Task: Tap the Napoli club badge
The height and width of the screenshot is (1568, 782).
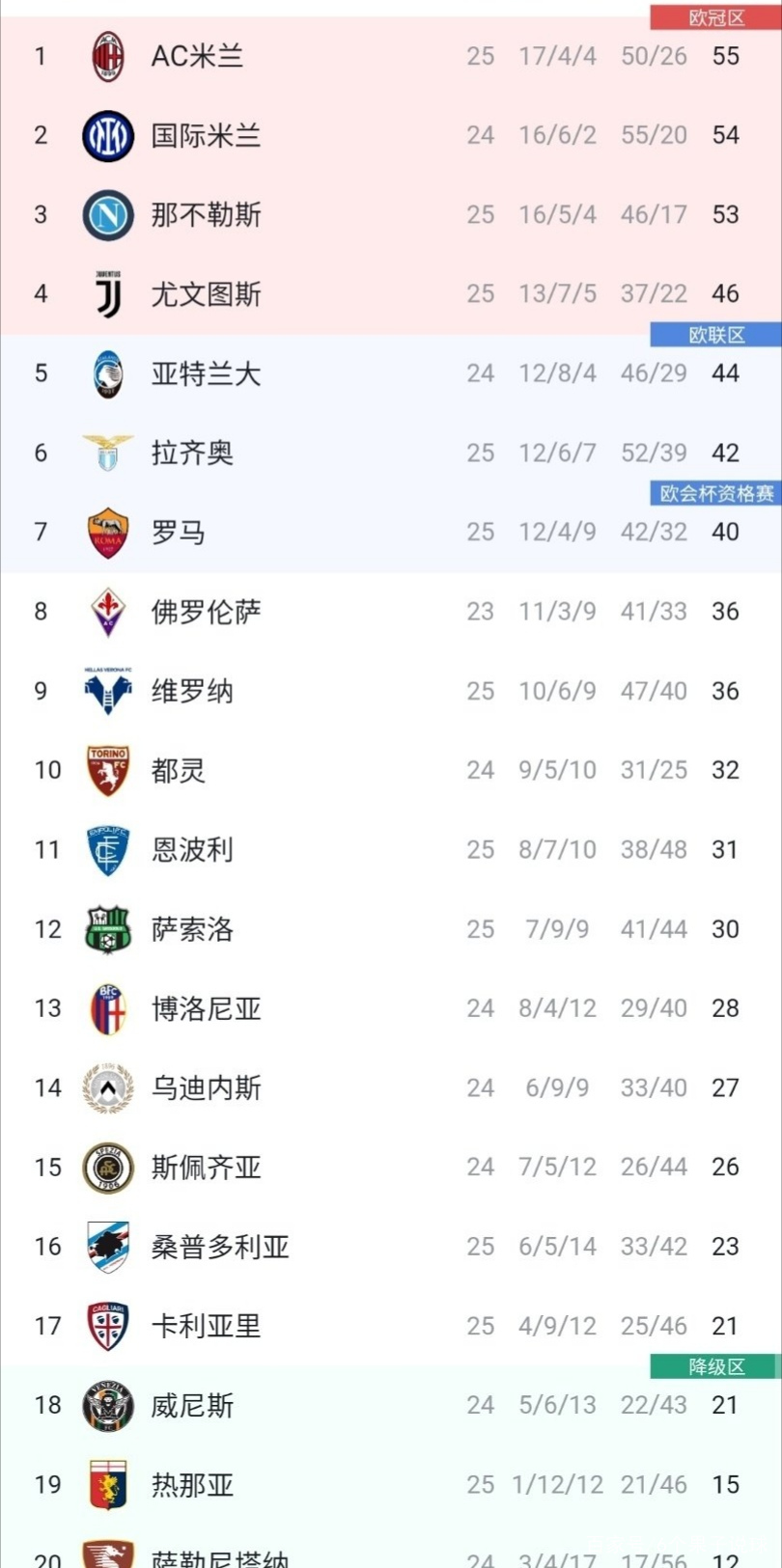Action: pyautogui.click(x=107, y=215)
